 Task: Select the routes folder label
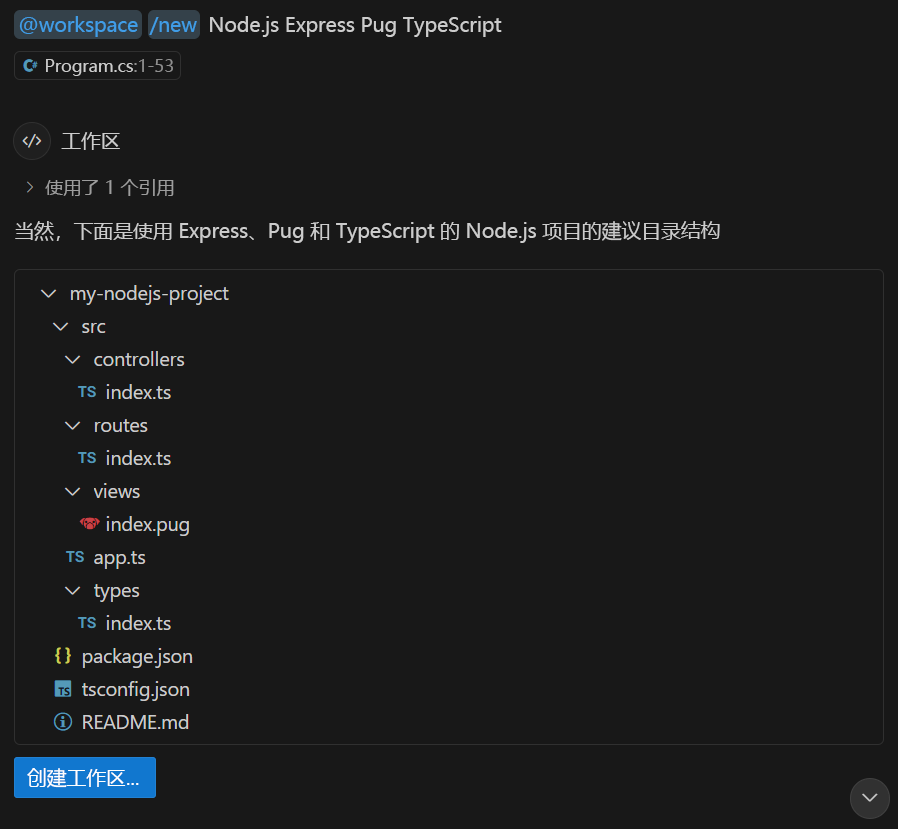click(x=120, y=425)
